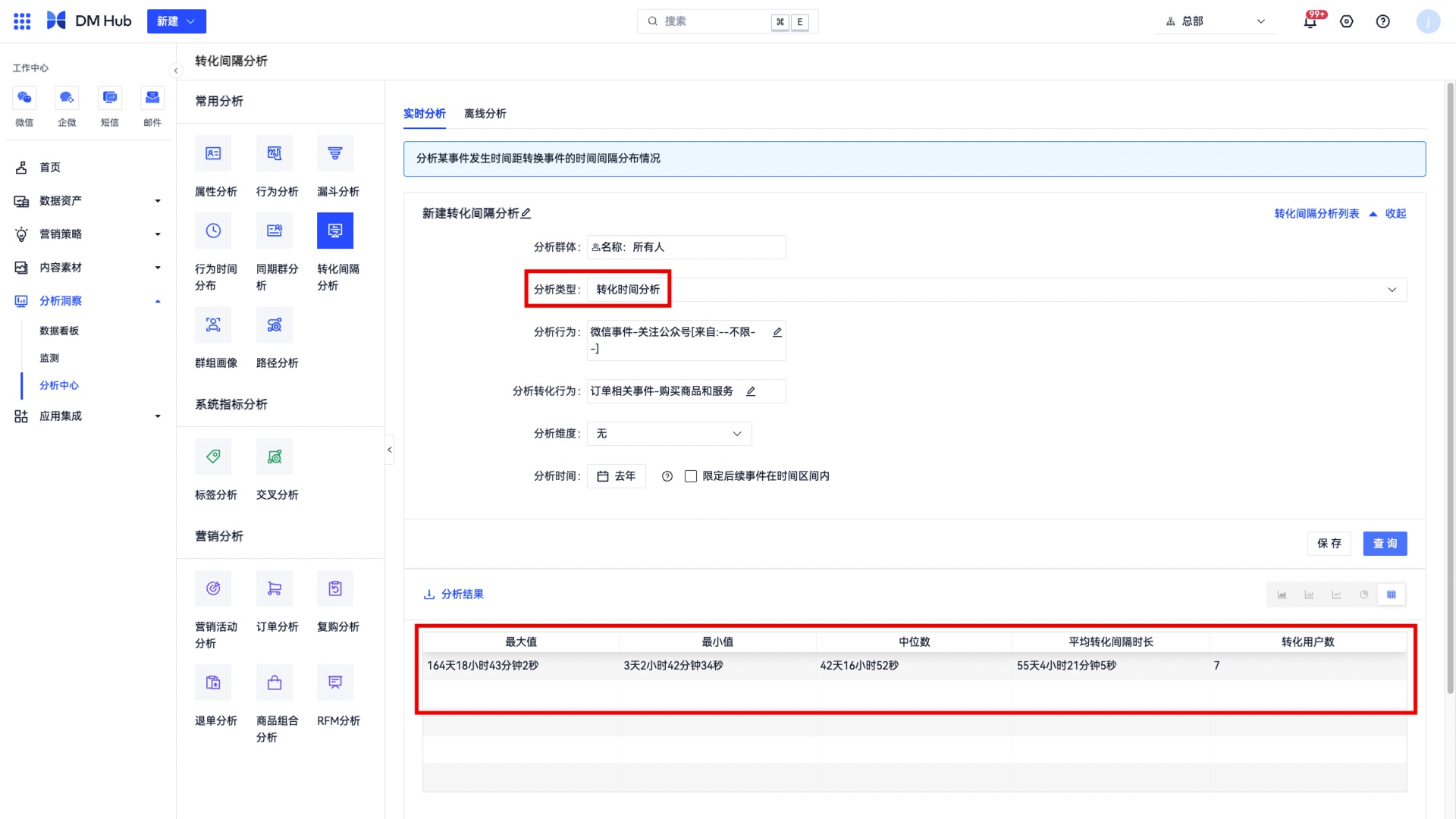Open RFM分析 icon
This screenshot has width=1456, height=819.
click(x=335, y=682)
